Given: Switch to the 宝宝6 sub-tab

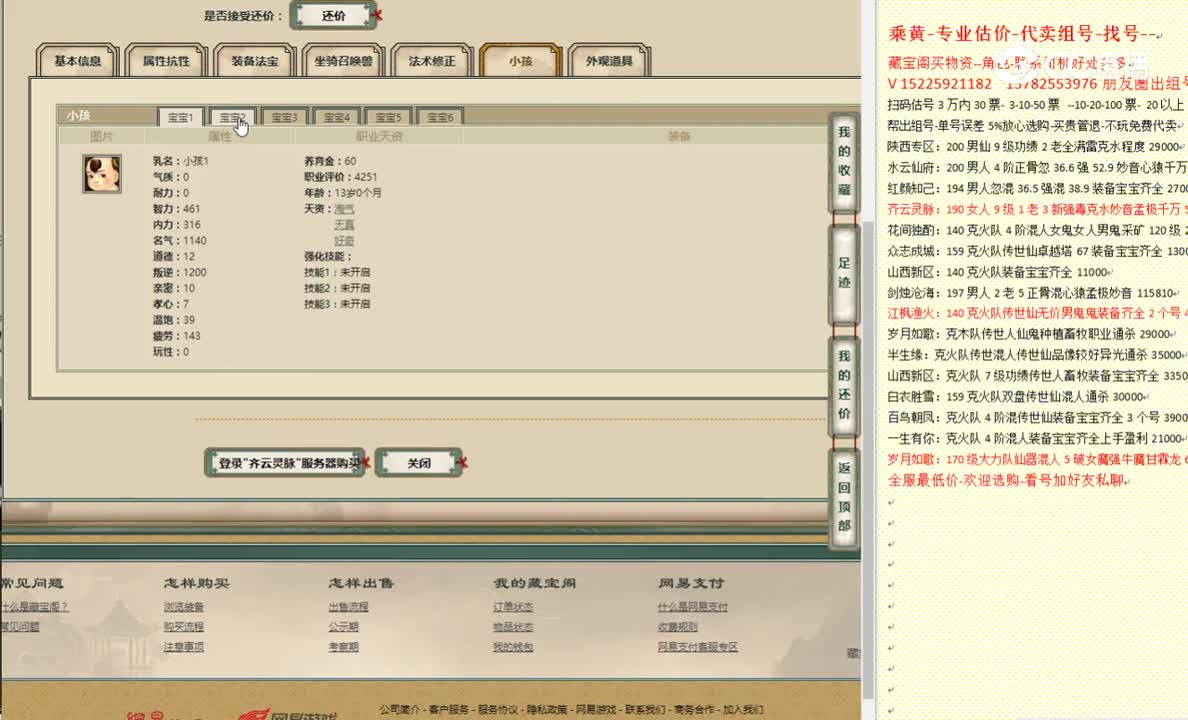Looking at the screenshot, I should [440, 117].
